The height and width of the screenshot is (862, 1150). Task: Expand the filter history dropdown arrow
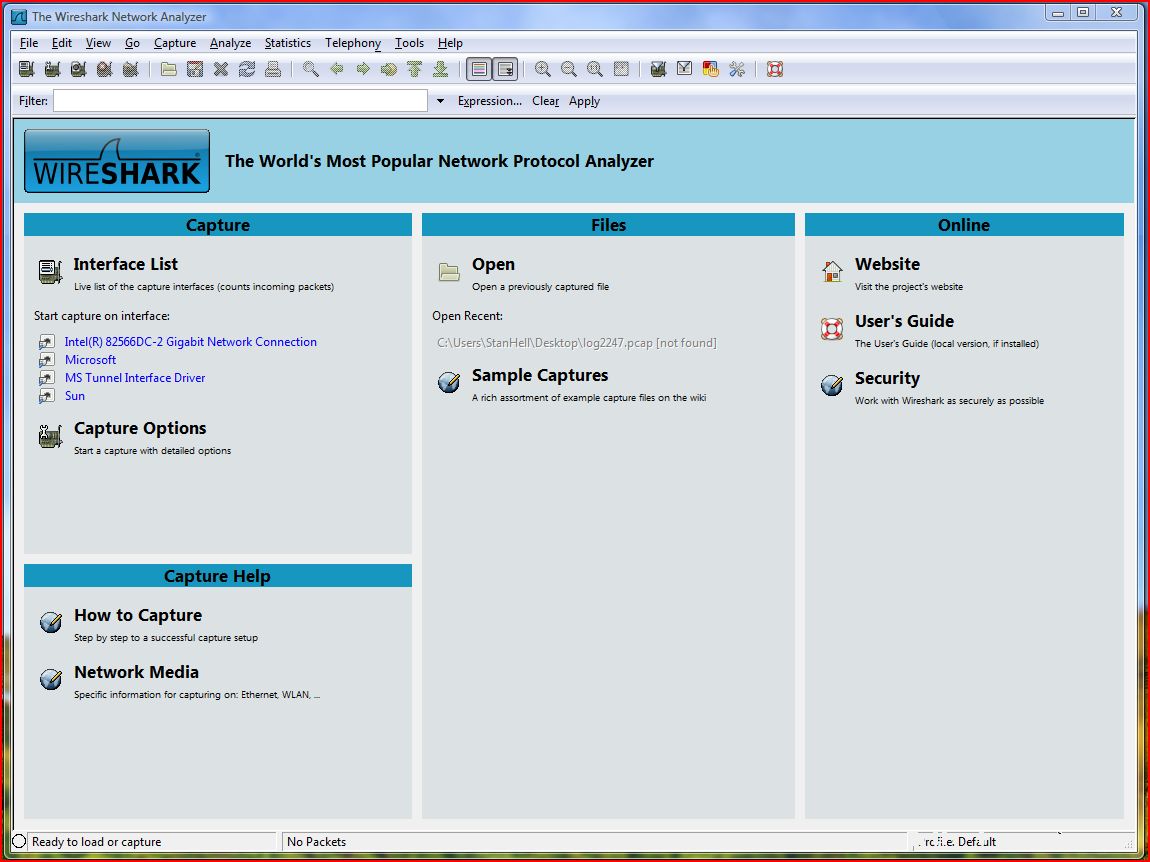coord(440,101)
